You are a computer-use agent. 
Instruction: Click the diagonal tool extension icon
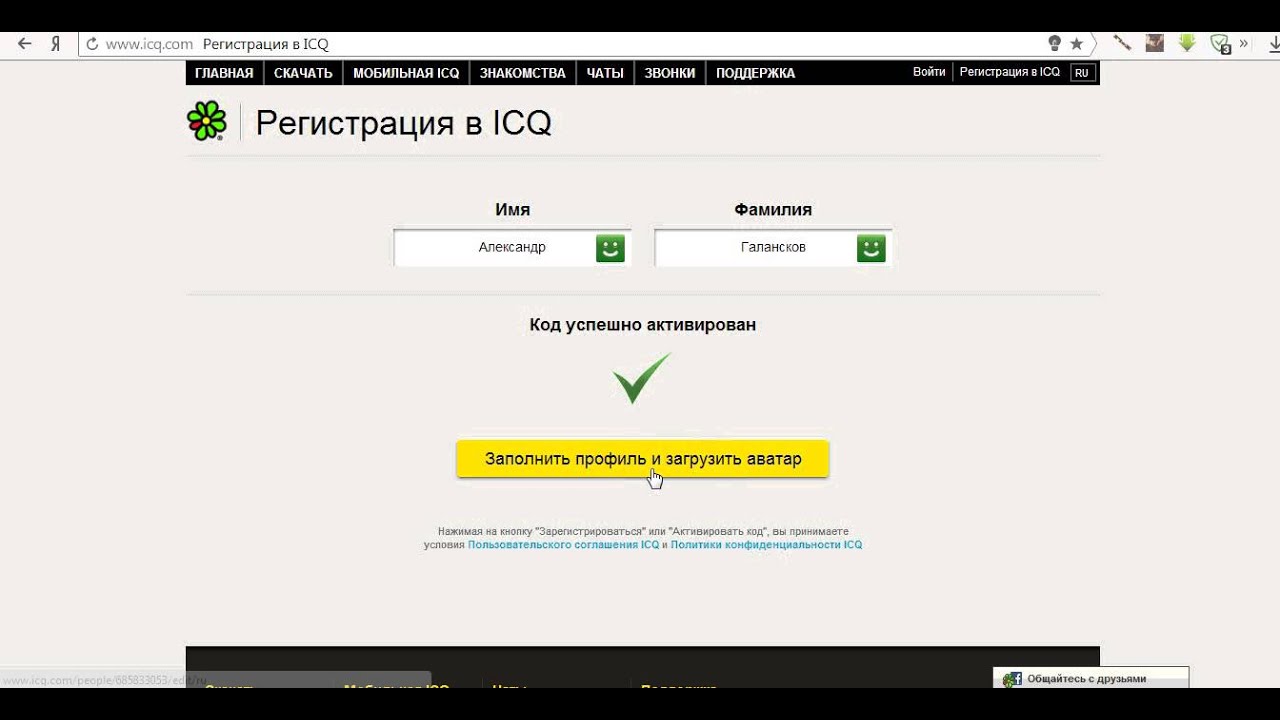tap(1122, 43)
